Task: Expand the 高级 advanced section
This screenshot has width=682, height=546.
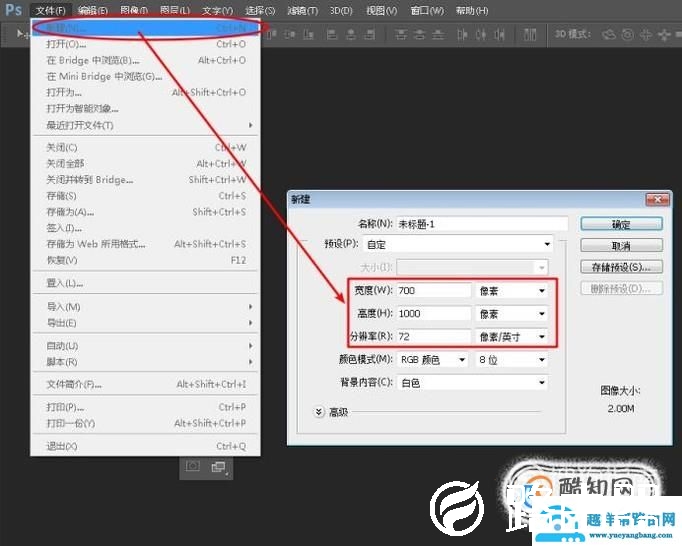Action: 319,412
